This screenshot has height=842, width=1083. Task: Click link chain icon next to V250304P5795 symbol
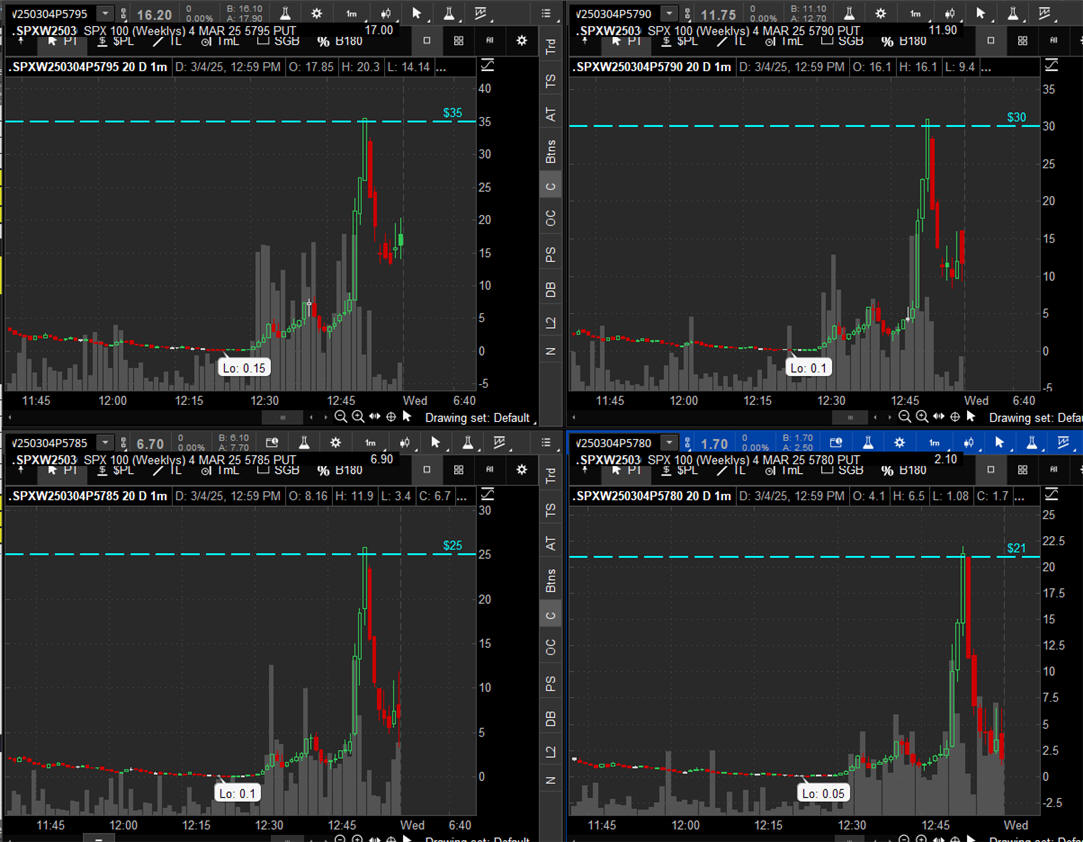click(124, 14)
